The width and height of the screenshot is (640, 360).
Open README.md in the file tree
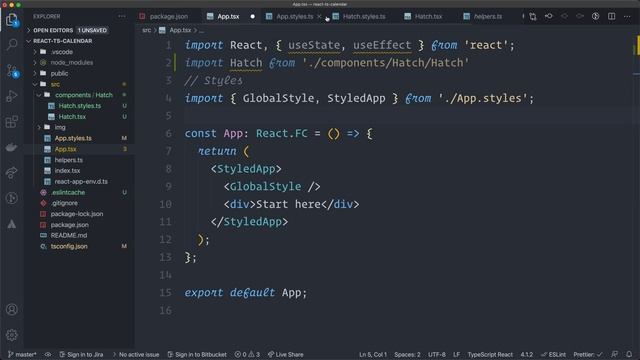[69, 236]
